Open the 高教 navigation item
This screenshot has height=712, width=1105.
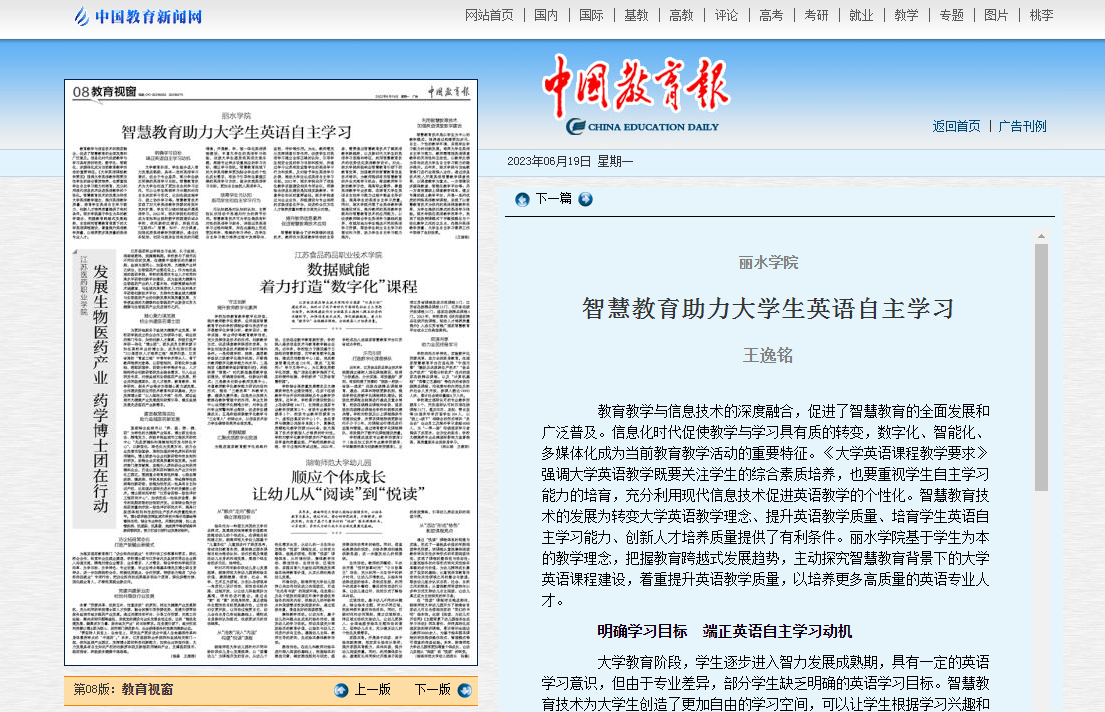[x=681, y=15]
